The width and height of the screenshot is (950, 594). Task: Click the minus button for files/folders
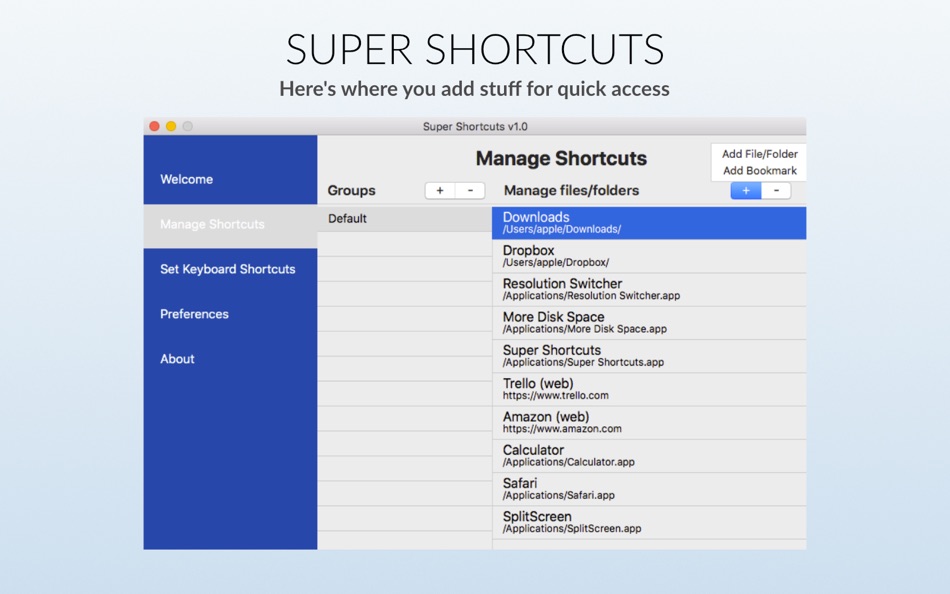tap(776, 190)
